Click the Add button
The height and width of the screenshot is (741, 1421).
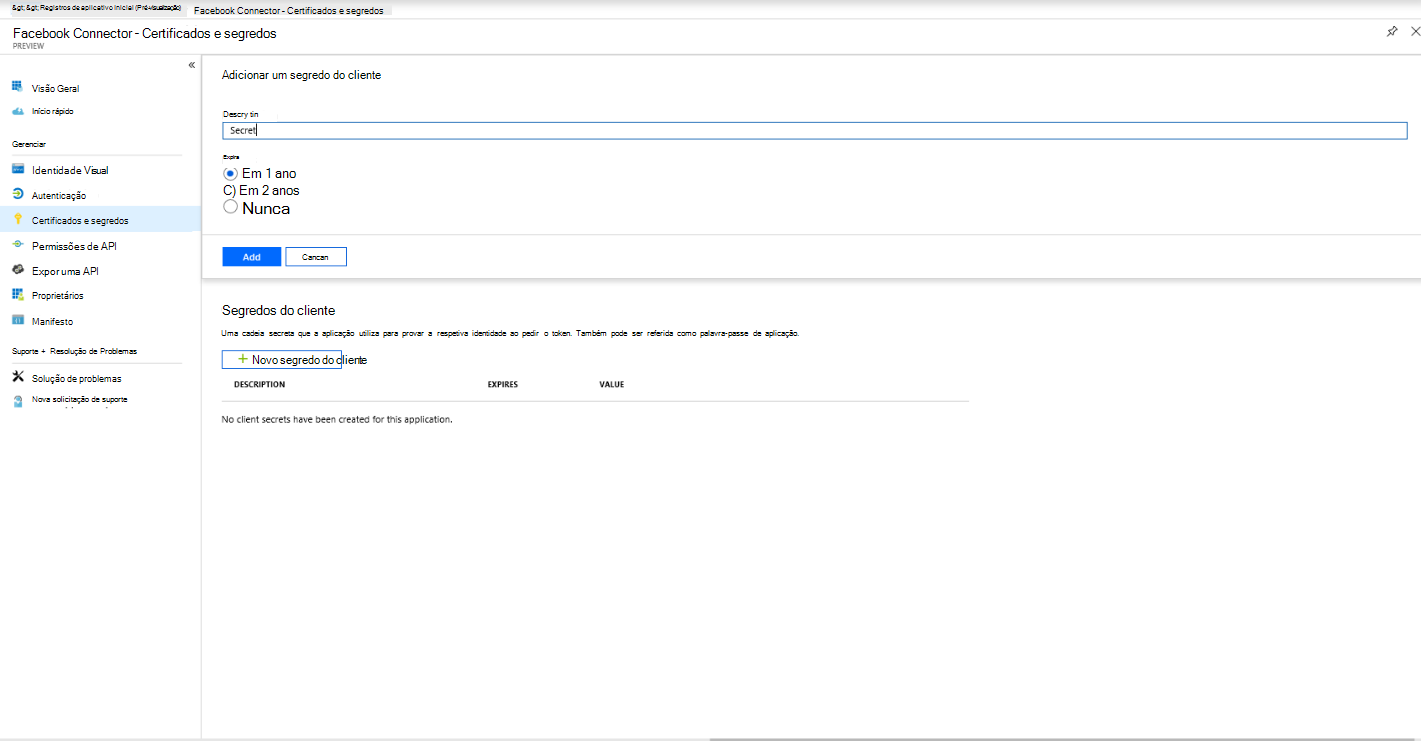251,257
